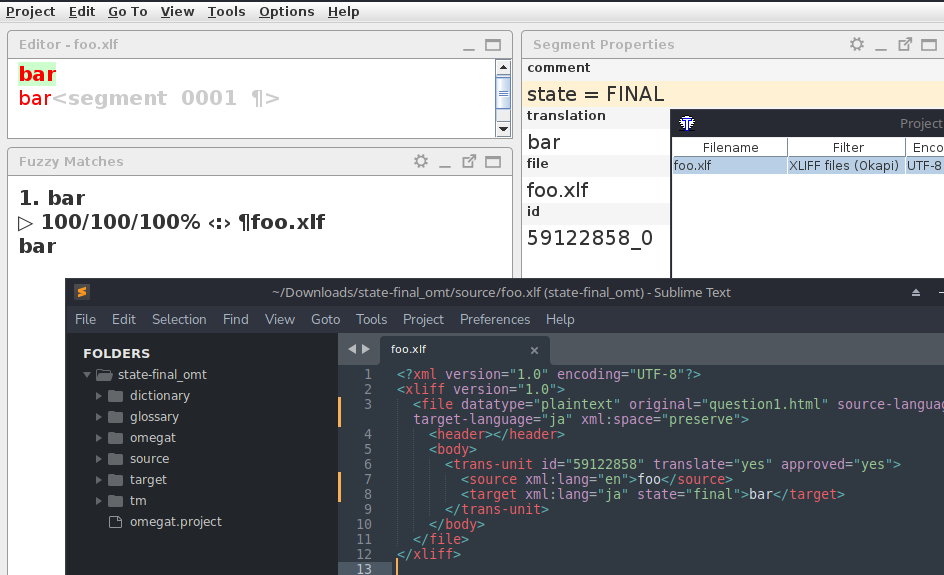Select omegat.project file in sidebar
The image size is (944, 575).
175,522
